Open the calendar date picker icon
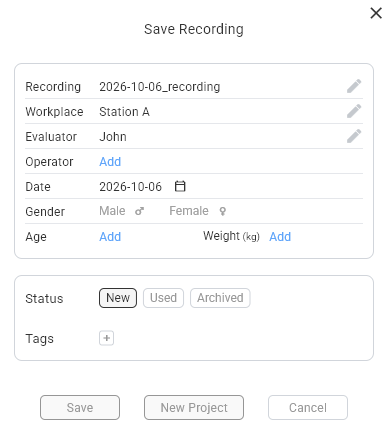Image resolution: width=388 pixels, height=437 pixels. point(180,186)
